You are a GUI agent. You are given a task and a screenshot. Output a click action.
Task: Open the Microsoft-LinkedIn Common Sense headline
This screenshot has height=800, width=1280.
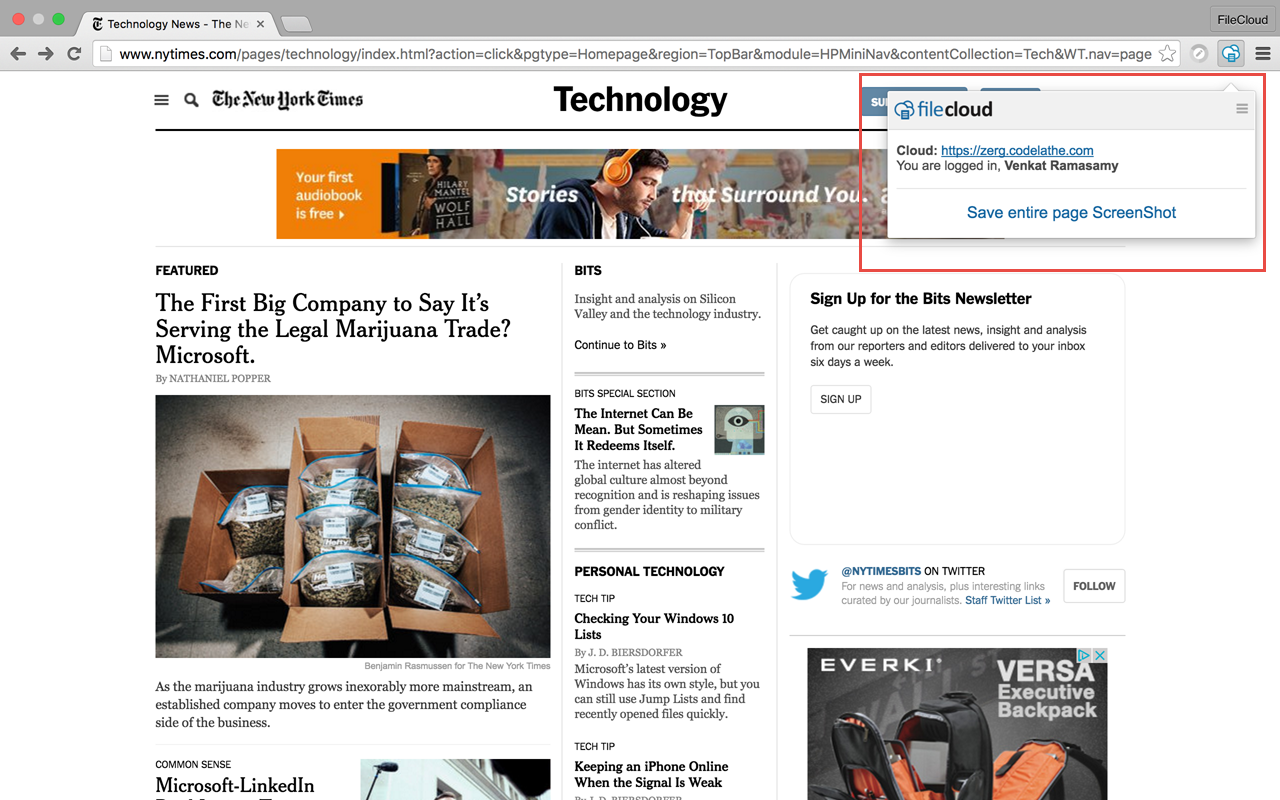(235, 786)
